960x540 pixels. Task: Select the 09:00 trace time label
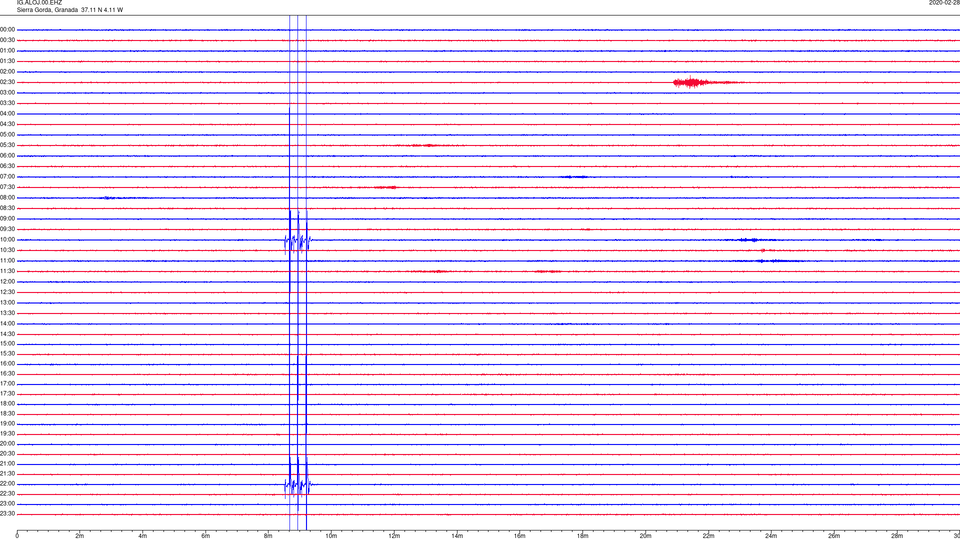[7, 219]
